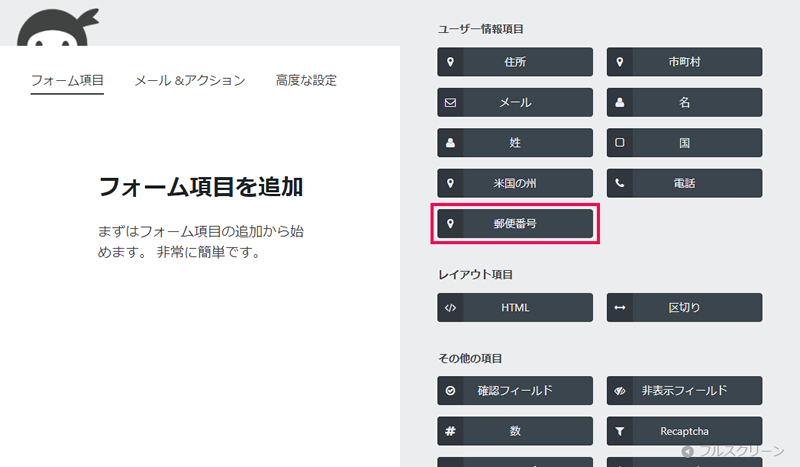800x467 pixels.
Task: Add the HTML layout field
Action: click(515, 308)
